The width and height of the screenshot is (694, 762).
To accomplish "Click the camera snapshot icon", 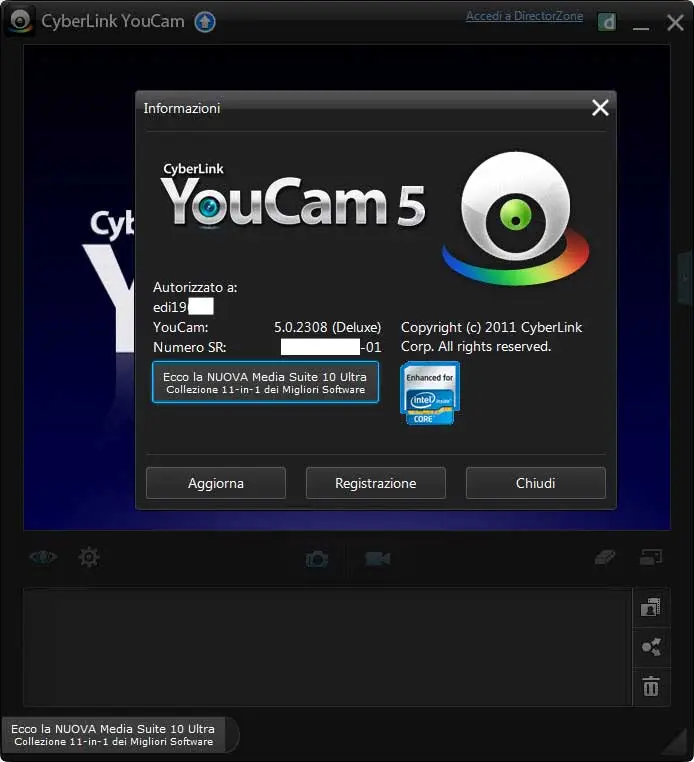I will 317,559.
